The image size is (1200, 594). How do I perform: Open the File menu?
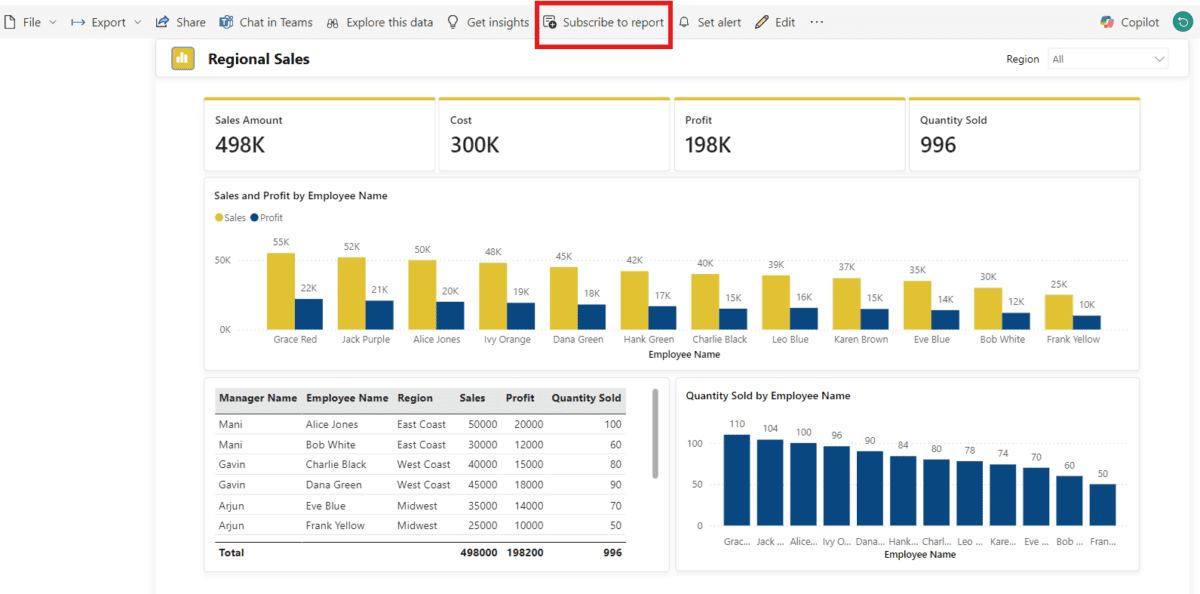tap(30, 21)
